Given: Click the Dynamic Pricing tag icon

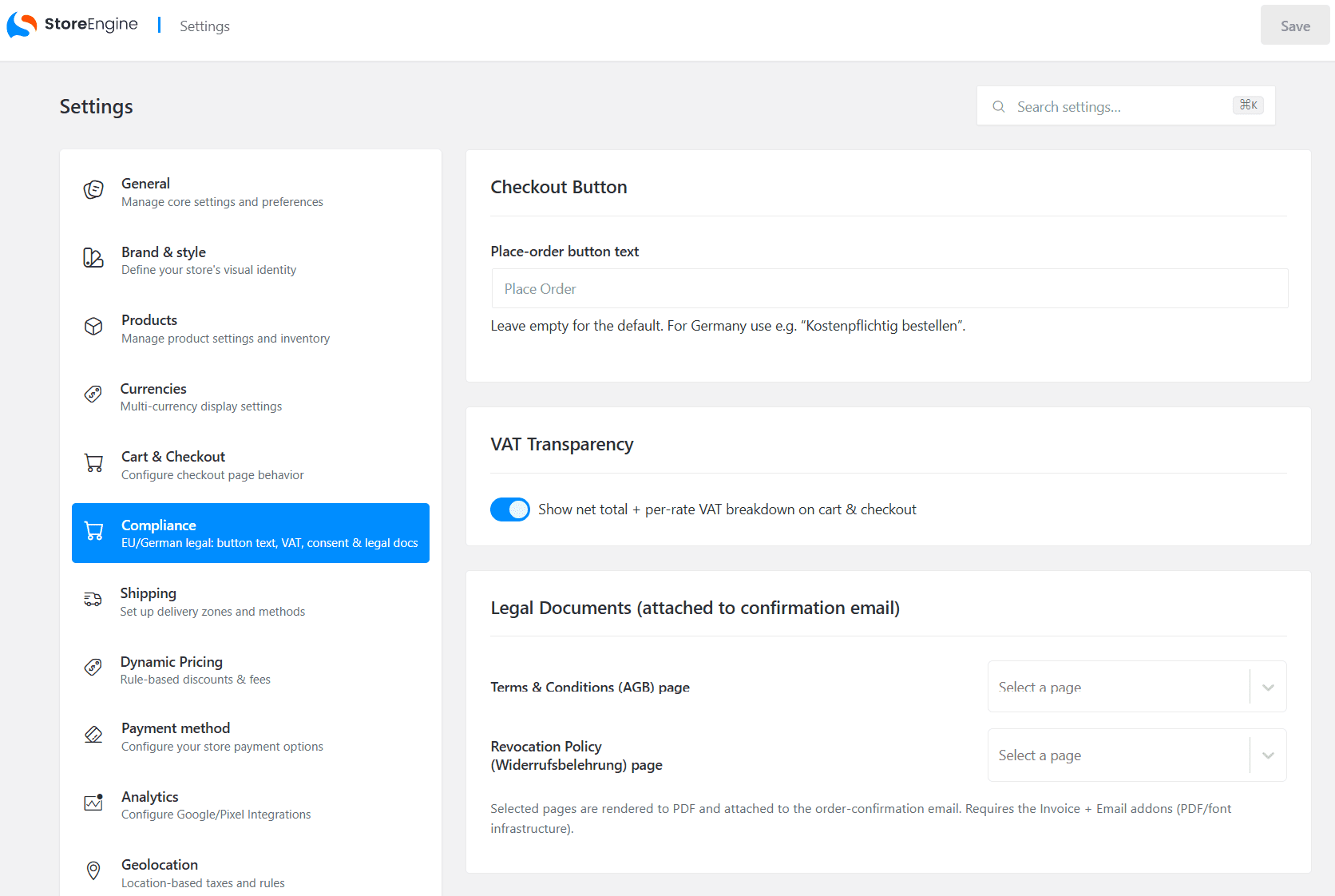Looking at the screenshot, I should tap(93, 667).
